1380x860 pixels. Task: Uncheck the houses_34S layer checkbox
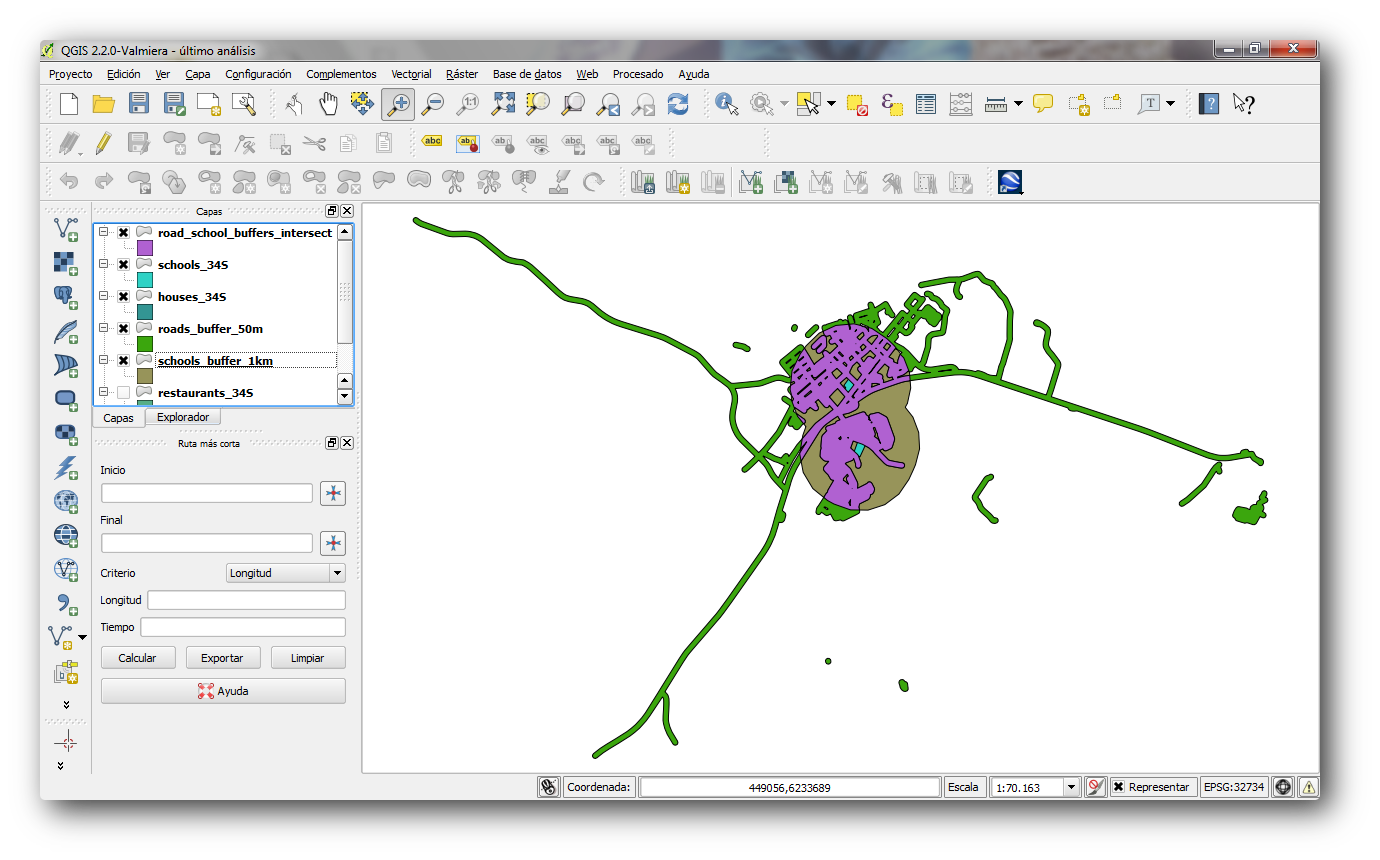coord(123,297)
